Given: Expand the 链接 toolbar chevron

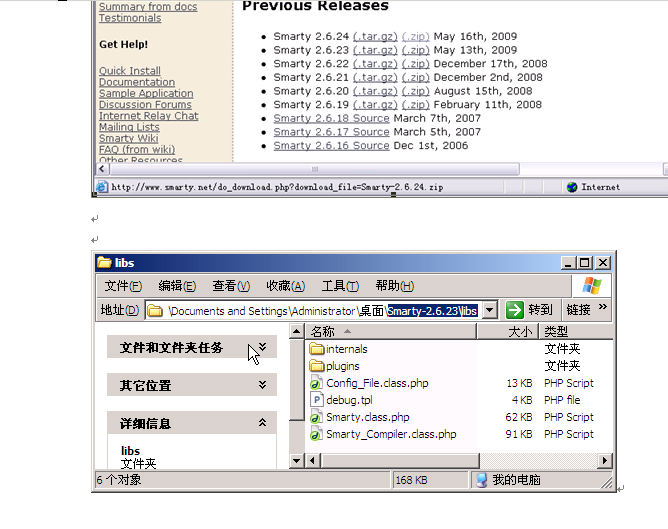Looking at the screenshot, I should [x=602, y=307].
